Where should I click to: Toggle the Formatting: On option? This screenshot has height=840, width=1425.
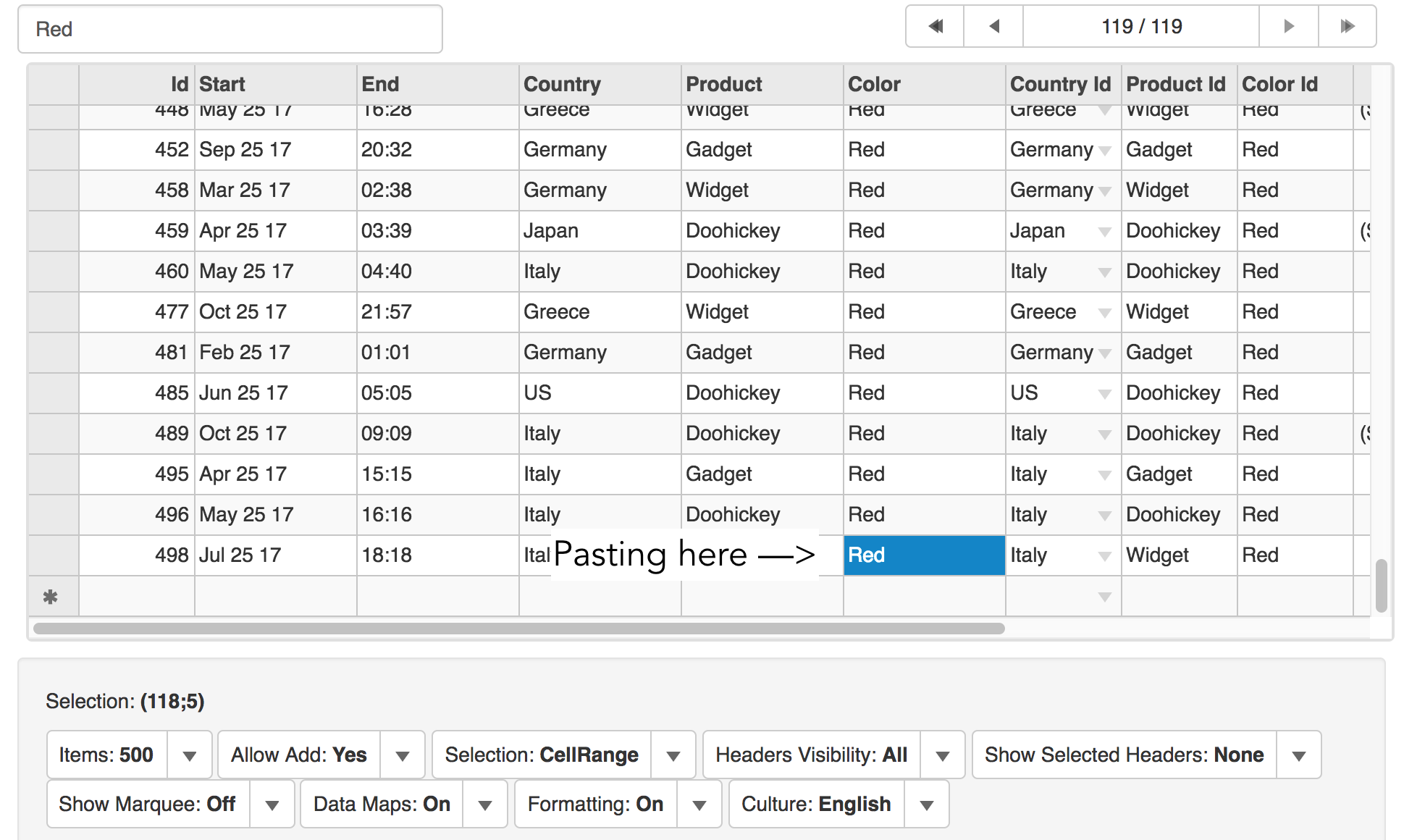coord(595,804)
